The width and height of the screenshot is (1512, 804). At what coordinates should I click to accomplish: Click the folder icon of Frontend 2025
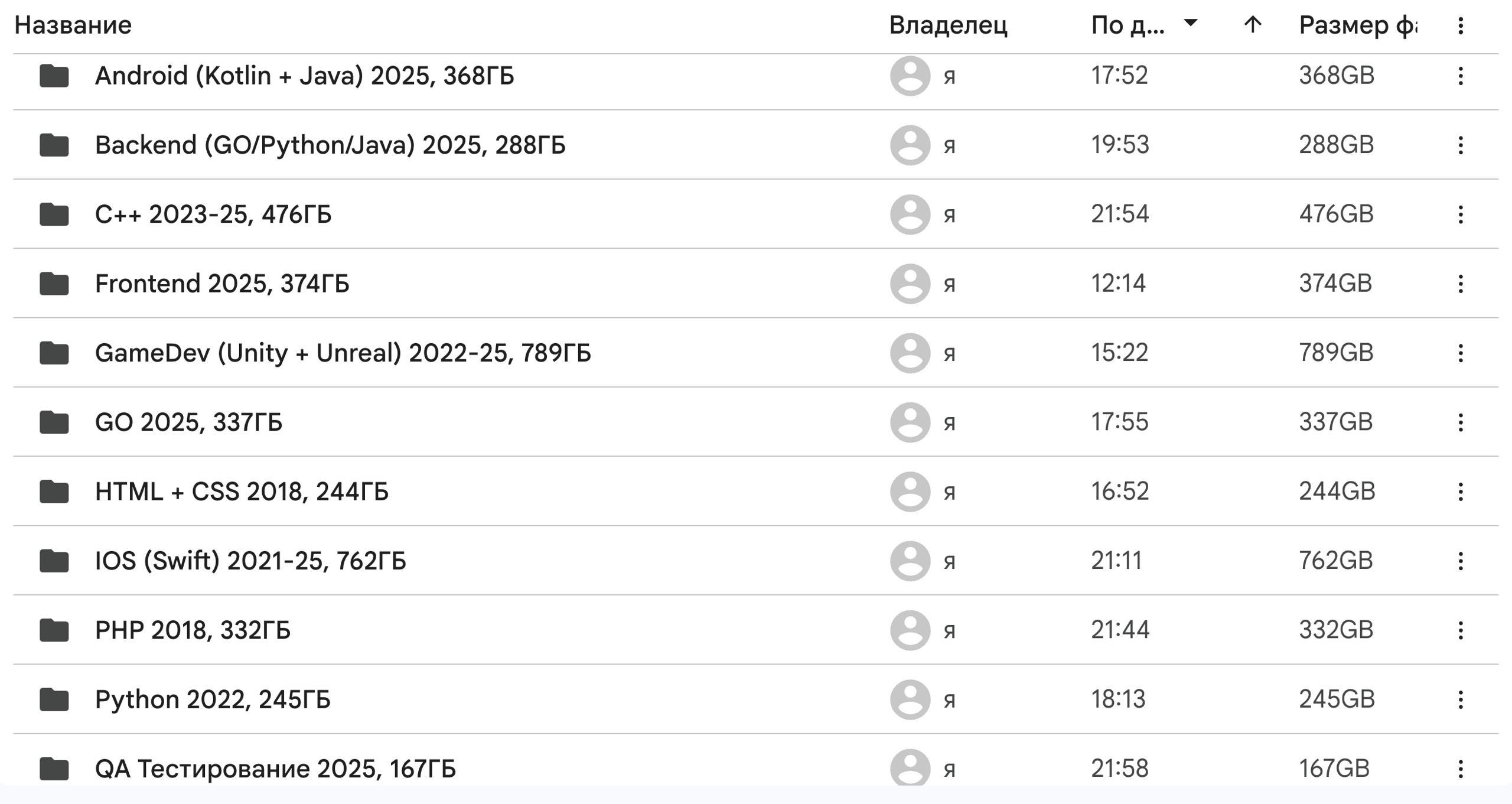coord(54,284)
